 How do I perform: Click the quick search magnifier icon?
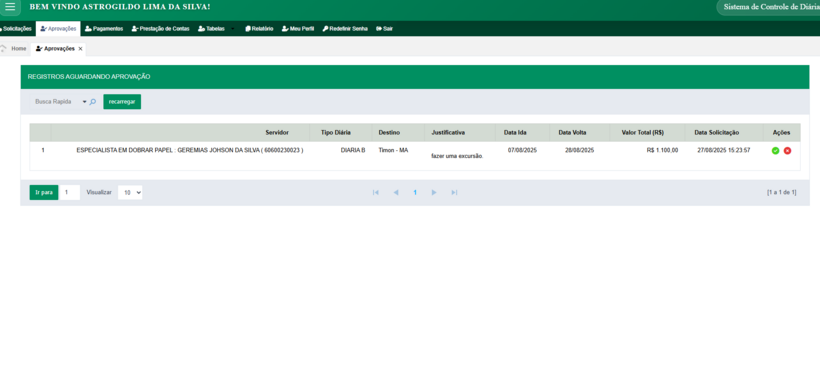pos(93,102)
